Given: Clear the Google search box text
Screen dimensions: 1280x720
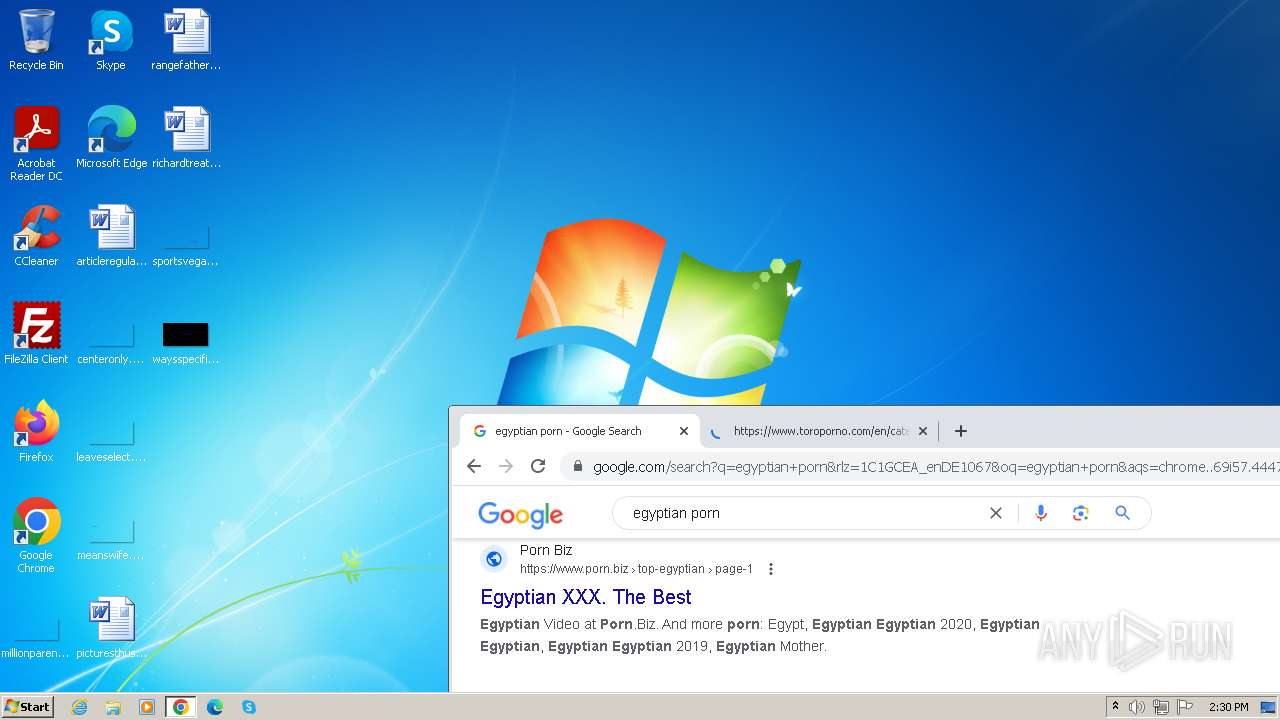Looking at the screenshot, I should click(x=996, y=513).
